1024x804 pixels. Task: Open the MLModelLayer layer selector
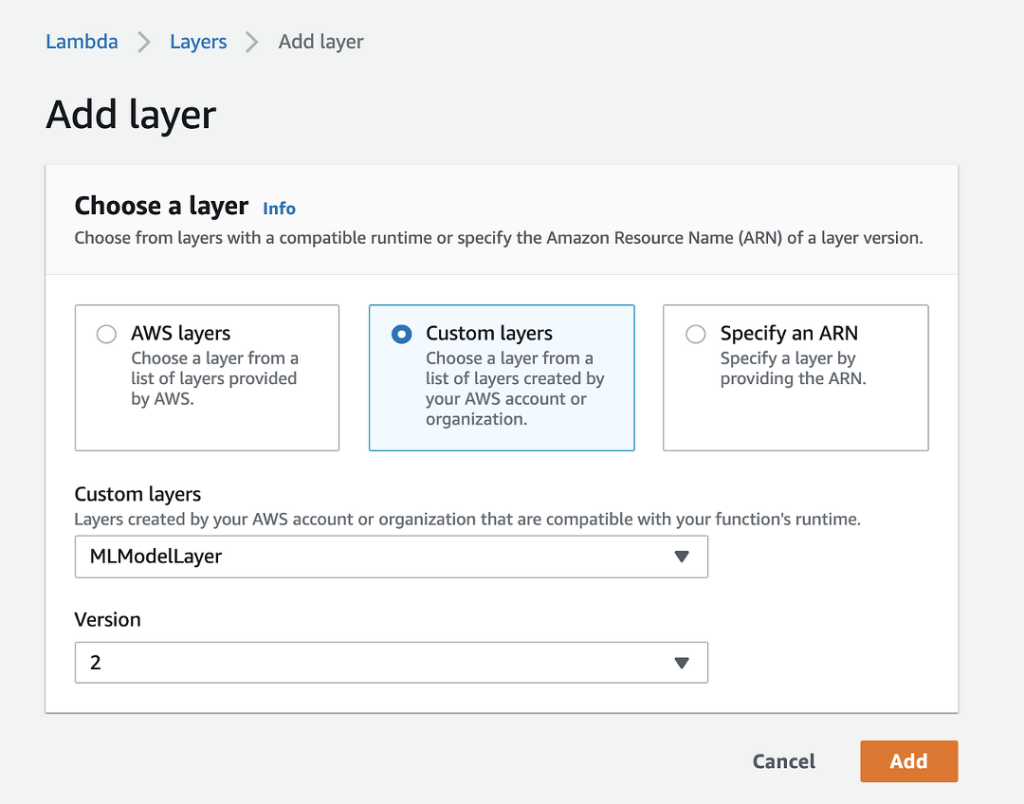pyautogui.click(x=390, y=557)
